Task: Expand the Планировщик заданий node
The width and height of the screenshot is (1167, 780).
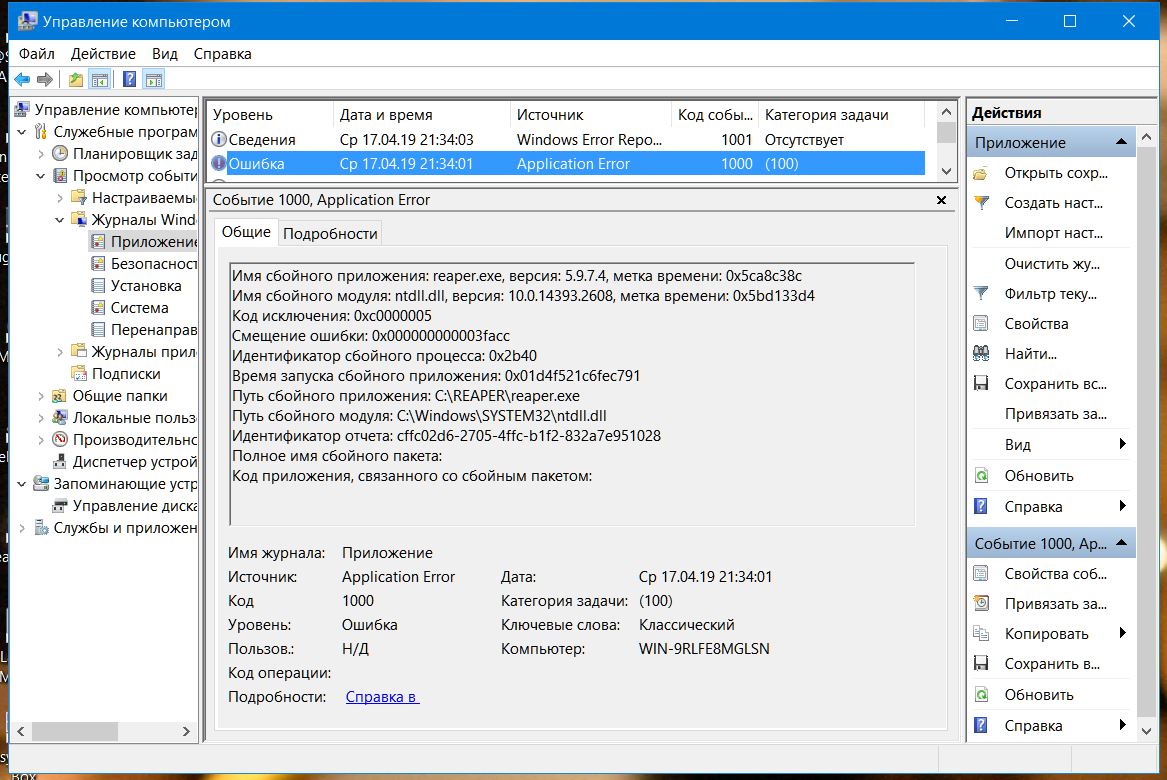Action: point(41,154)
